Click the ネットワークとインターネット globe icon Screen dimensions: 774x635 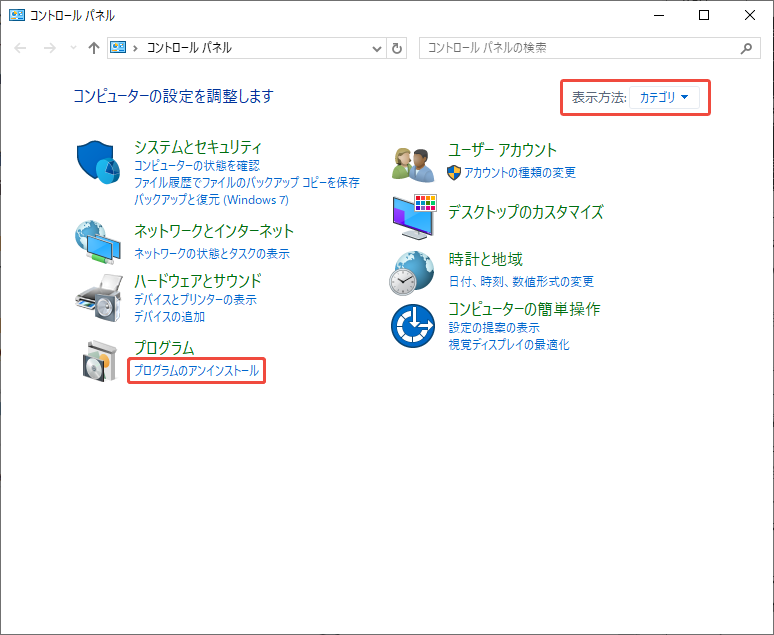[98, 242]
